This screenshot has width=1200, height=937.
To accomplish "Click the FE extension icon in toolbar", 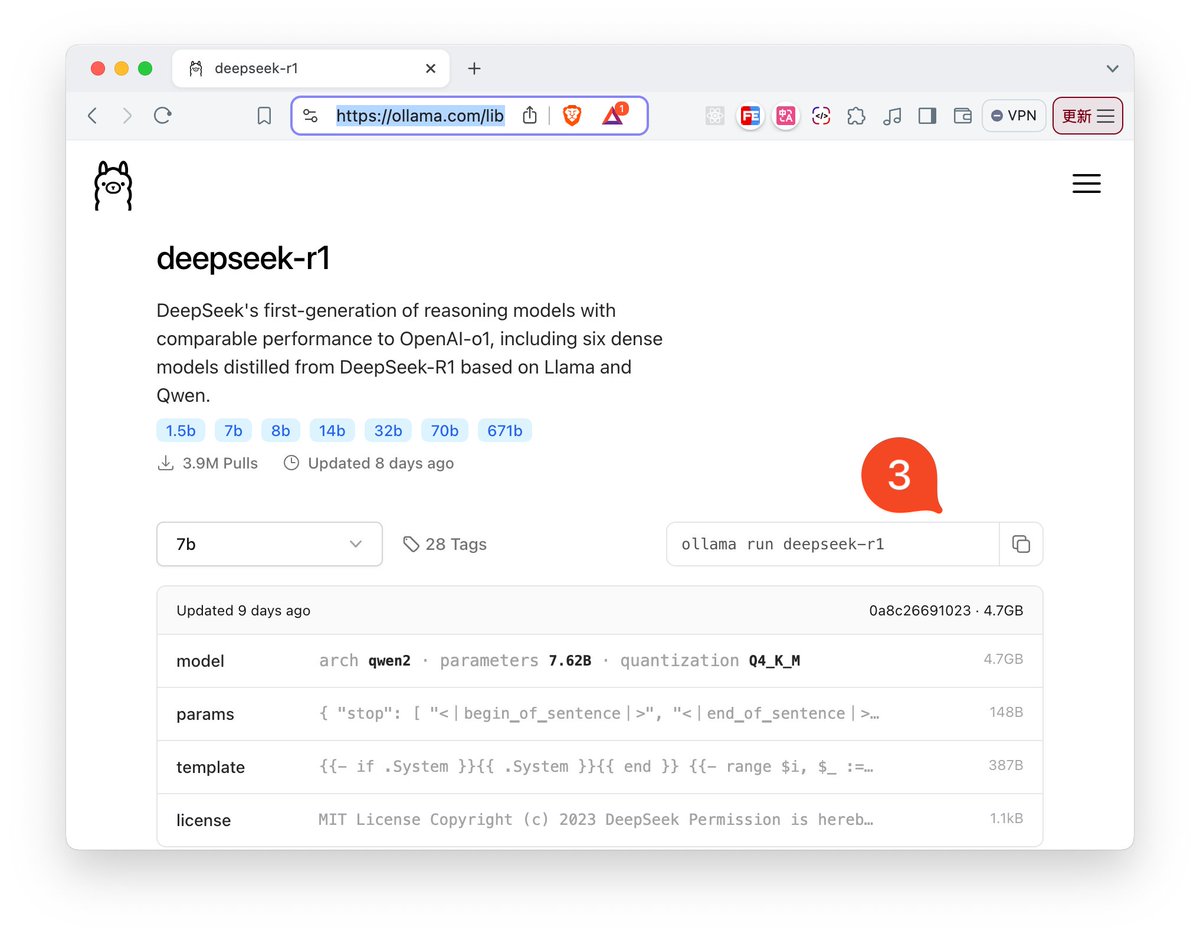I will point(750,116).
